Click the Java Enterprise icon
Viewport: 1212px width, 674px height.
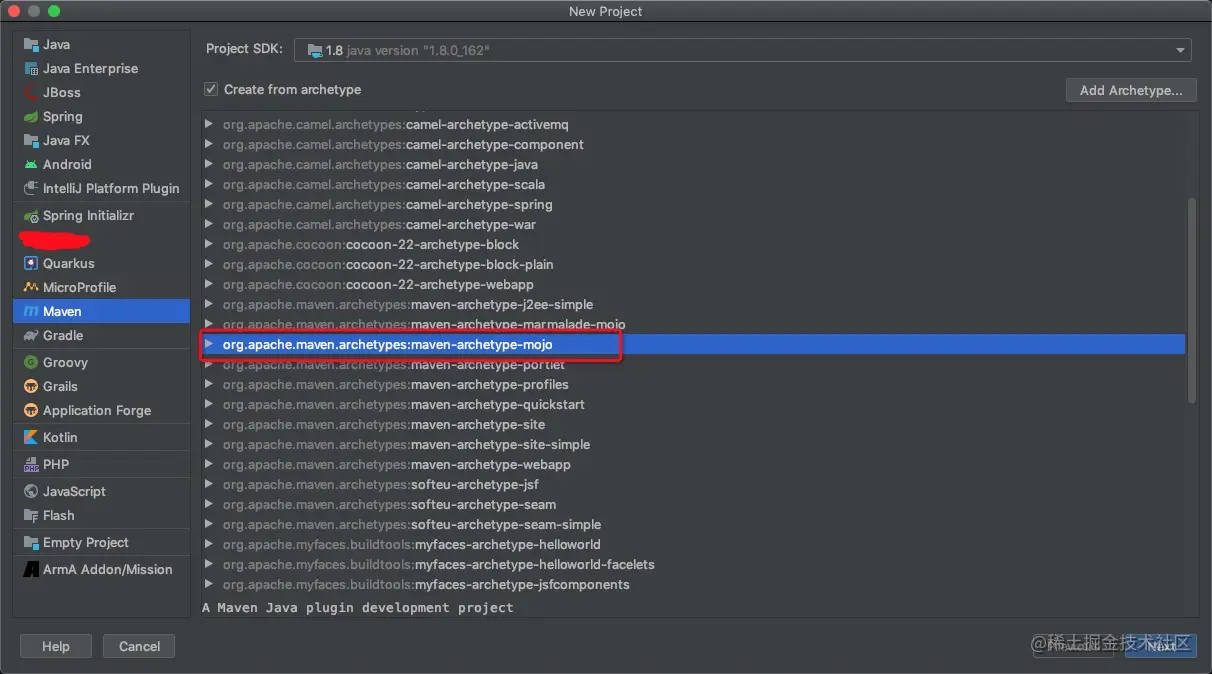coord(31,69)
